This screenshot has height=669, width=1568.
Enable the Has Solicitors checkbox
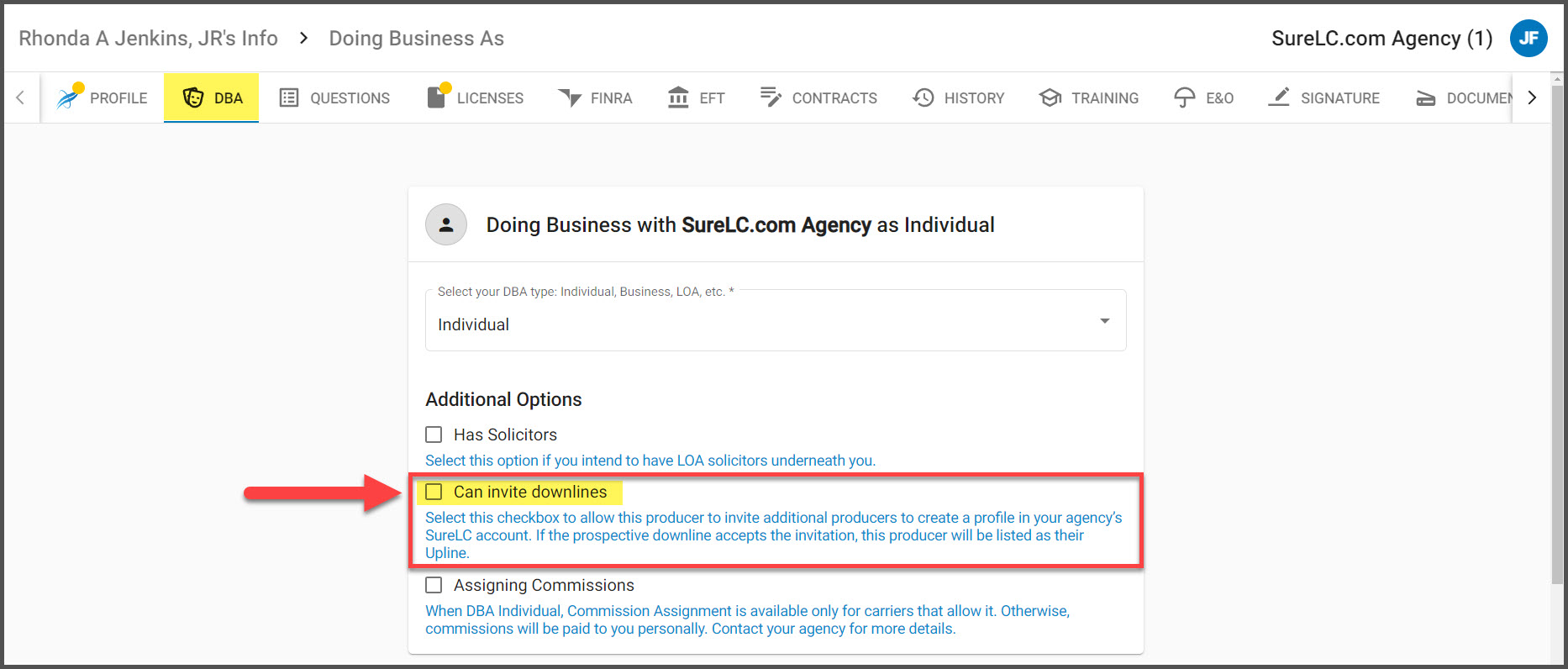434,435
